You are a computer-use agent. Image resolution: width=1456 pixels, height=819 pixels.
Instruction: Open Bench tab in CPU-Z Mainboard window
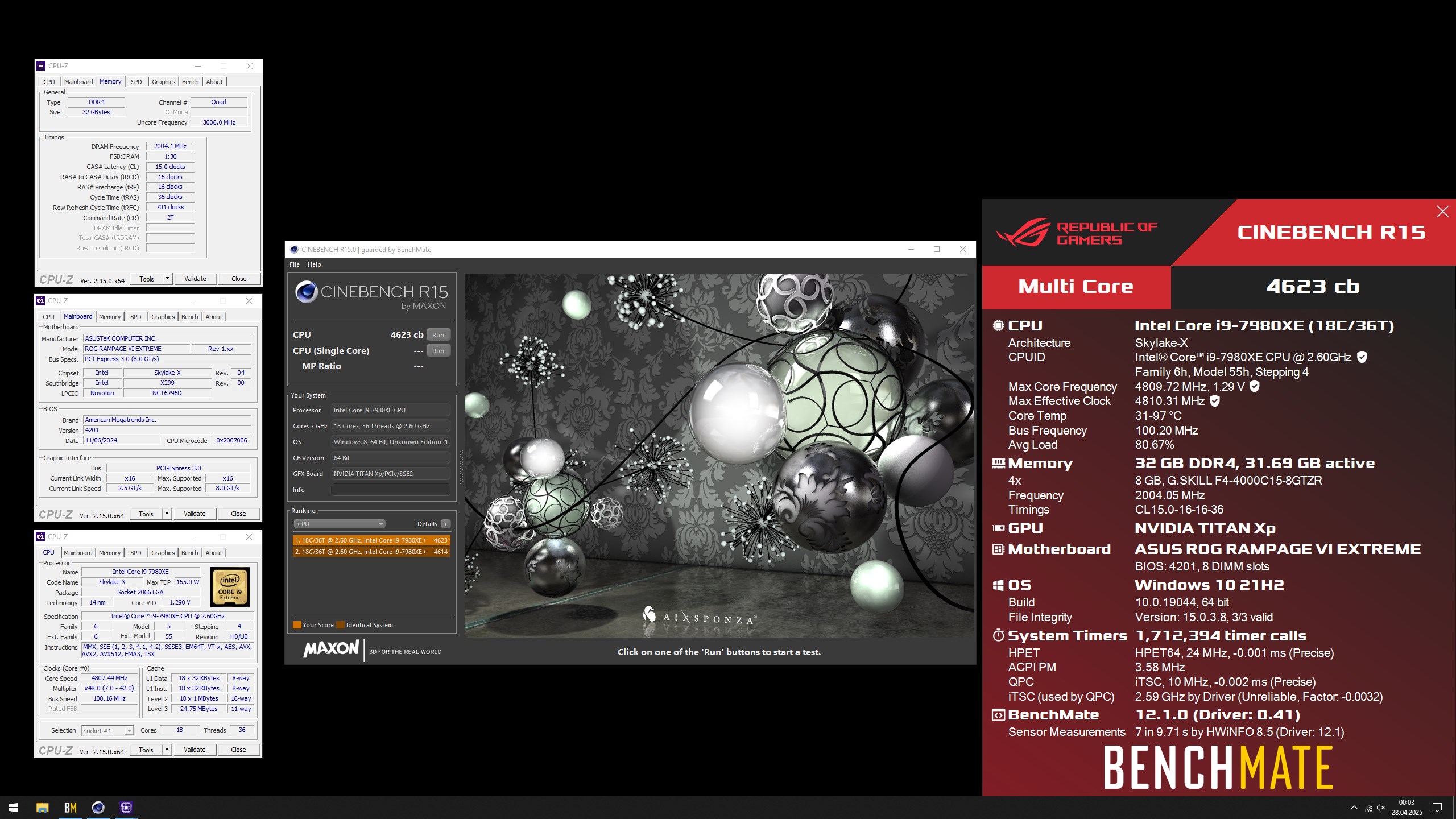click(x=190, y=317)
